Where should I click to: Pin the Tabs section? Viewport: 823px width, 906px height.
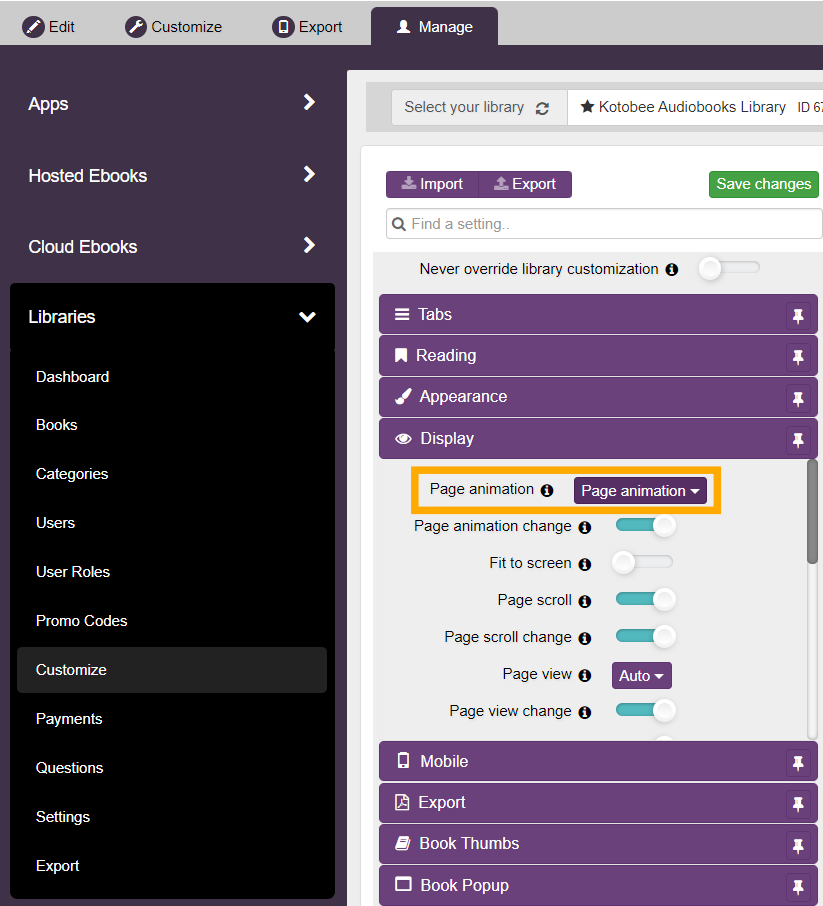pyautogui.click(x=798, y=316)
